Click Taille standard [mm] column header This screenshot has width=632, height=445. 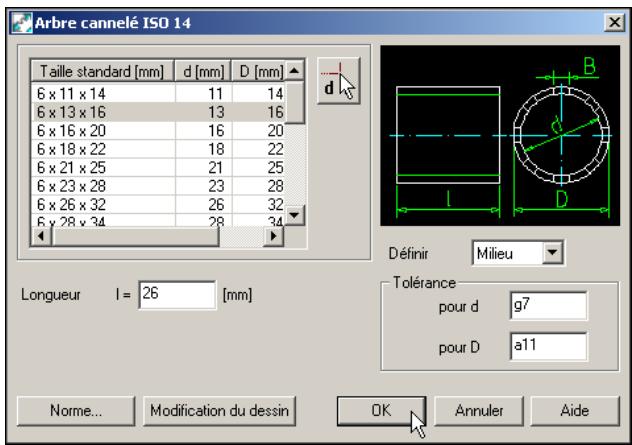click(x=102, y=71)
